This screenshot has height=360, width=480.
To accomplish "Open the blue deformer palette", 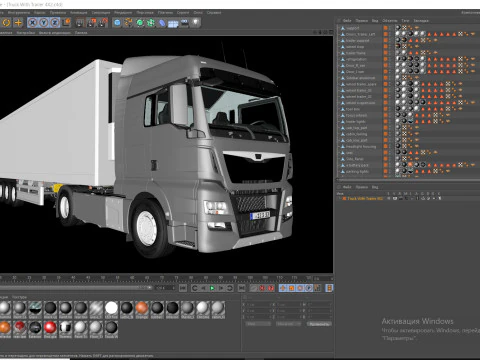I will (162, 23).
